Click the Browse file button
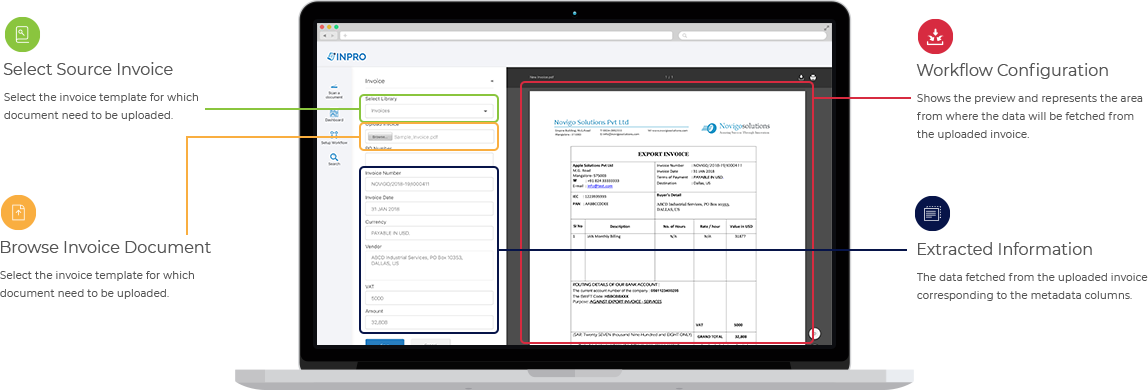 tap(379, 137)
